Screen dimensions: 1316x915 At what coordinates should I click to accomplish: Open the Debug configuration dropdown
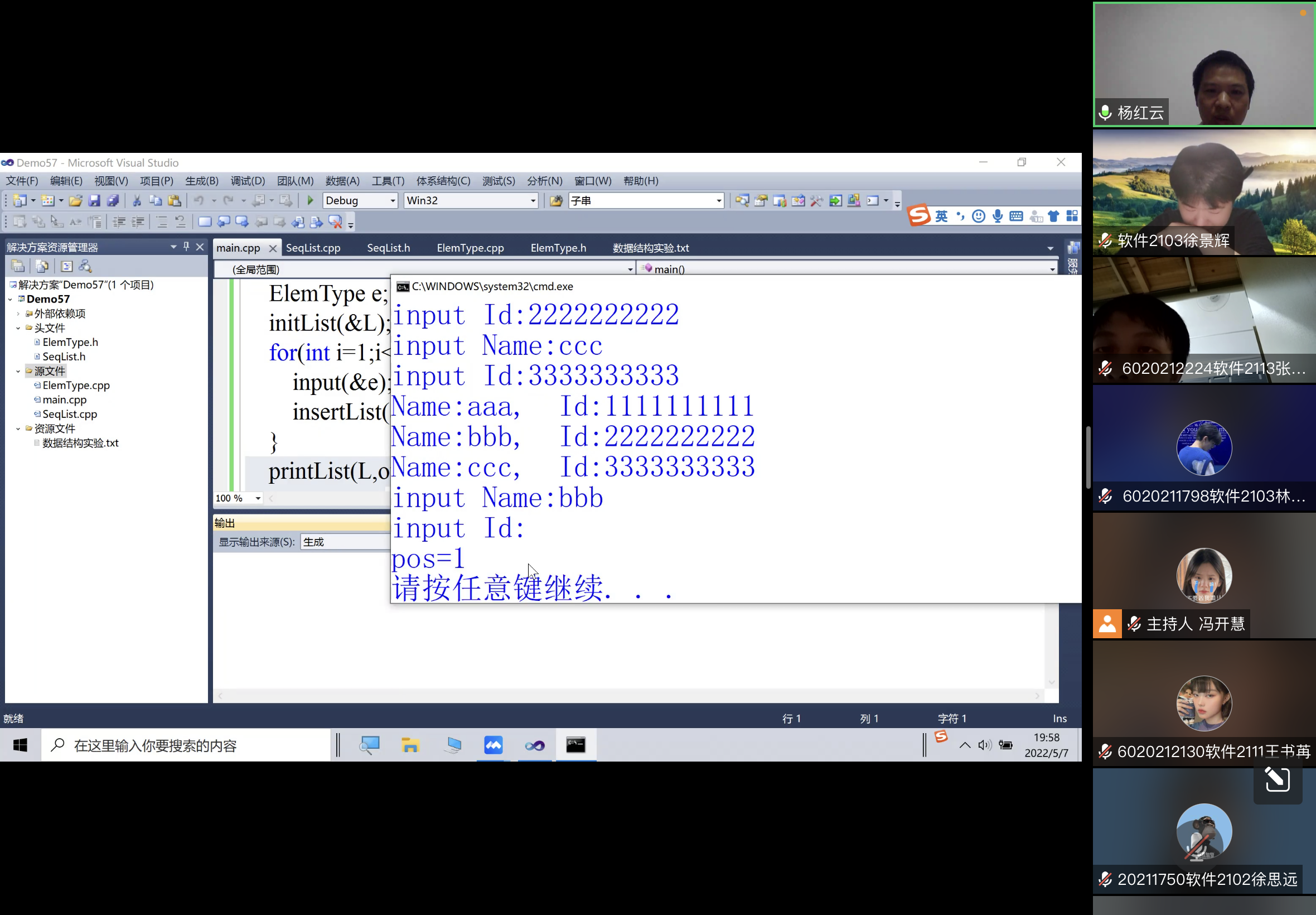tap(393, 201)
